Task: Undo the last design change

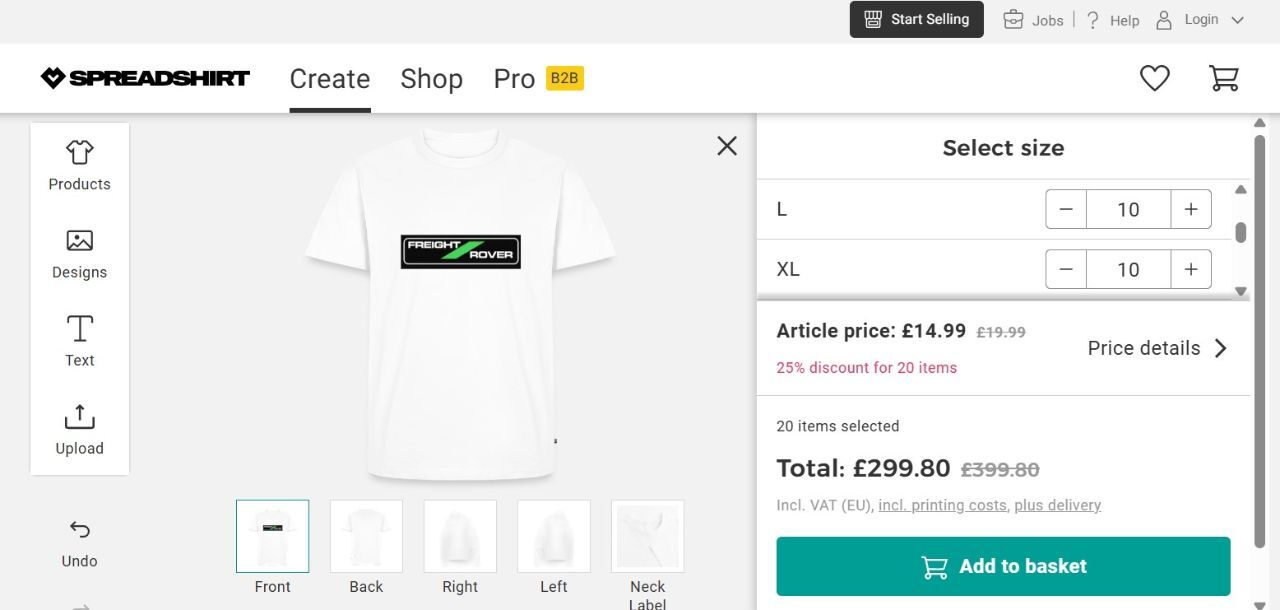Action: 79,543
